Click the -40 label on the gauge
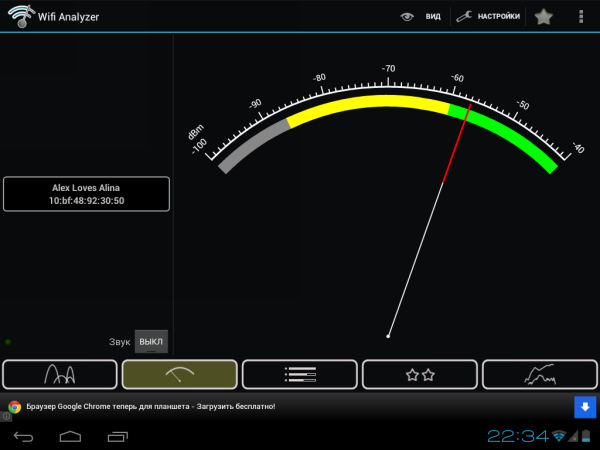Viewport: 600px width, 450px height. point(578,148)
